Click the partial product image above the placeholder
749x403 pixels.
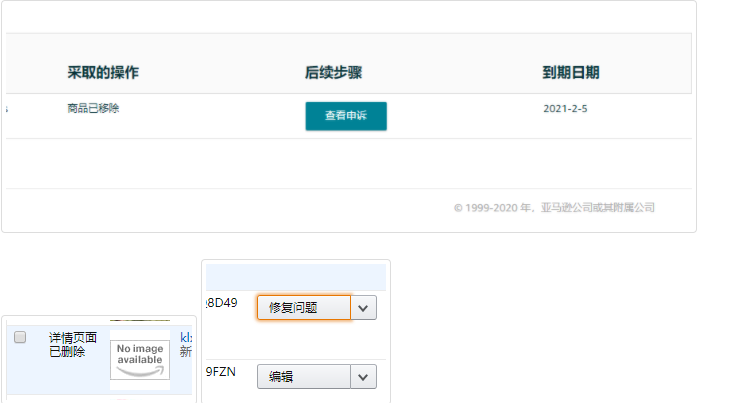pyautogui.click(x=140, y=322)
